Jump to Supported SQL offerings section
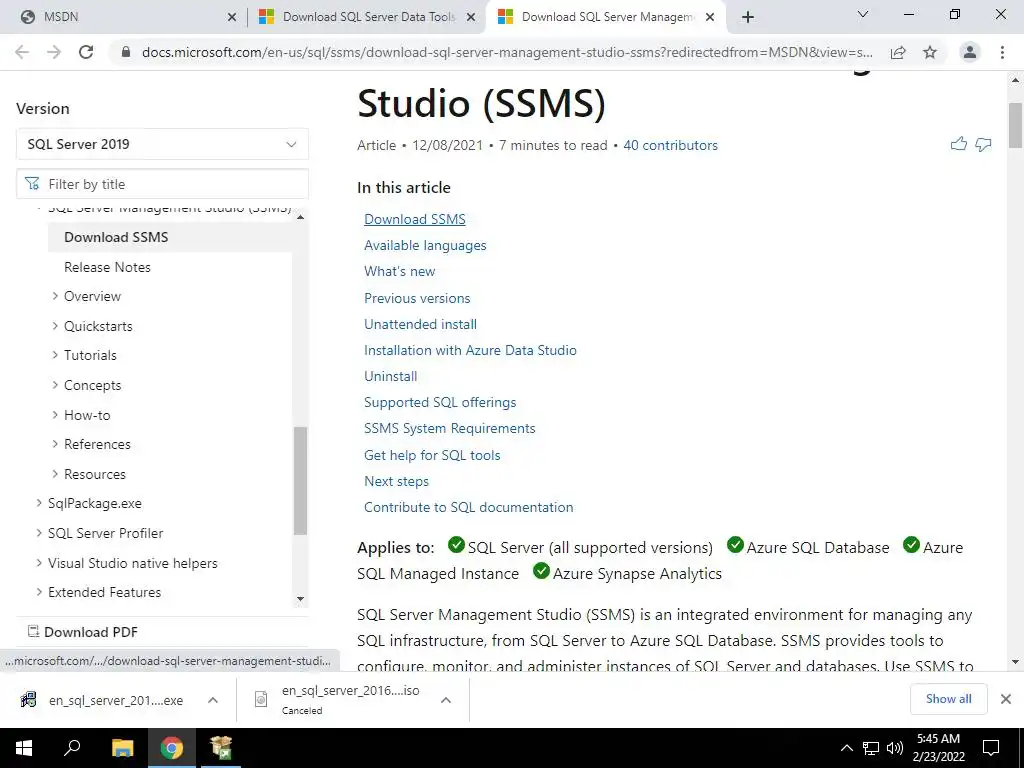Viewport: 1024px width, 768px height. (x=440, y=402)
